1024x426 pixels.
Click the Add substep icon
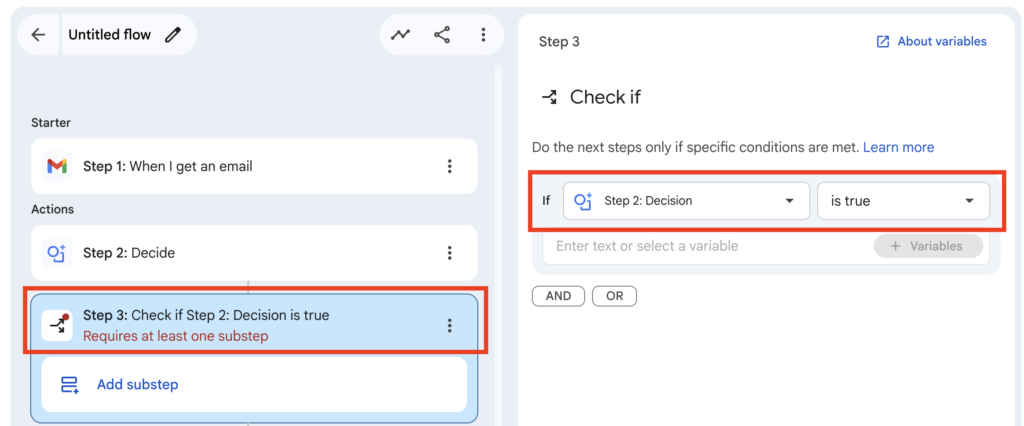[69, 385]
